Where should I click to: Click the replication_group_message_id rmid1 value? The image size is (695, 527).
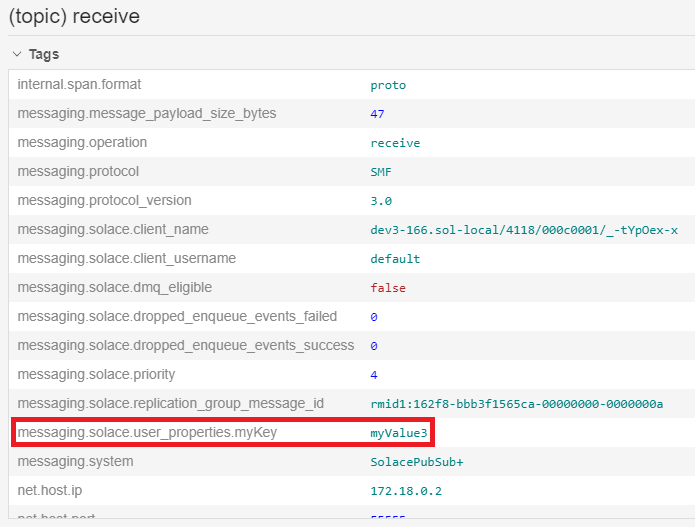[516, 404]
